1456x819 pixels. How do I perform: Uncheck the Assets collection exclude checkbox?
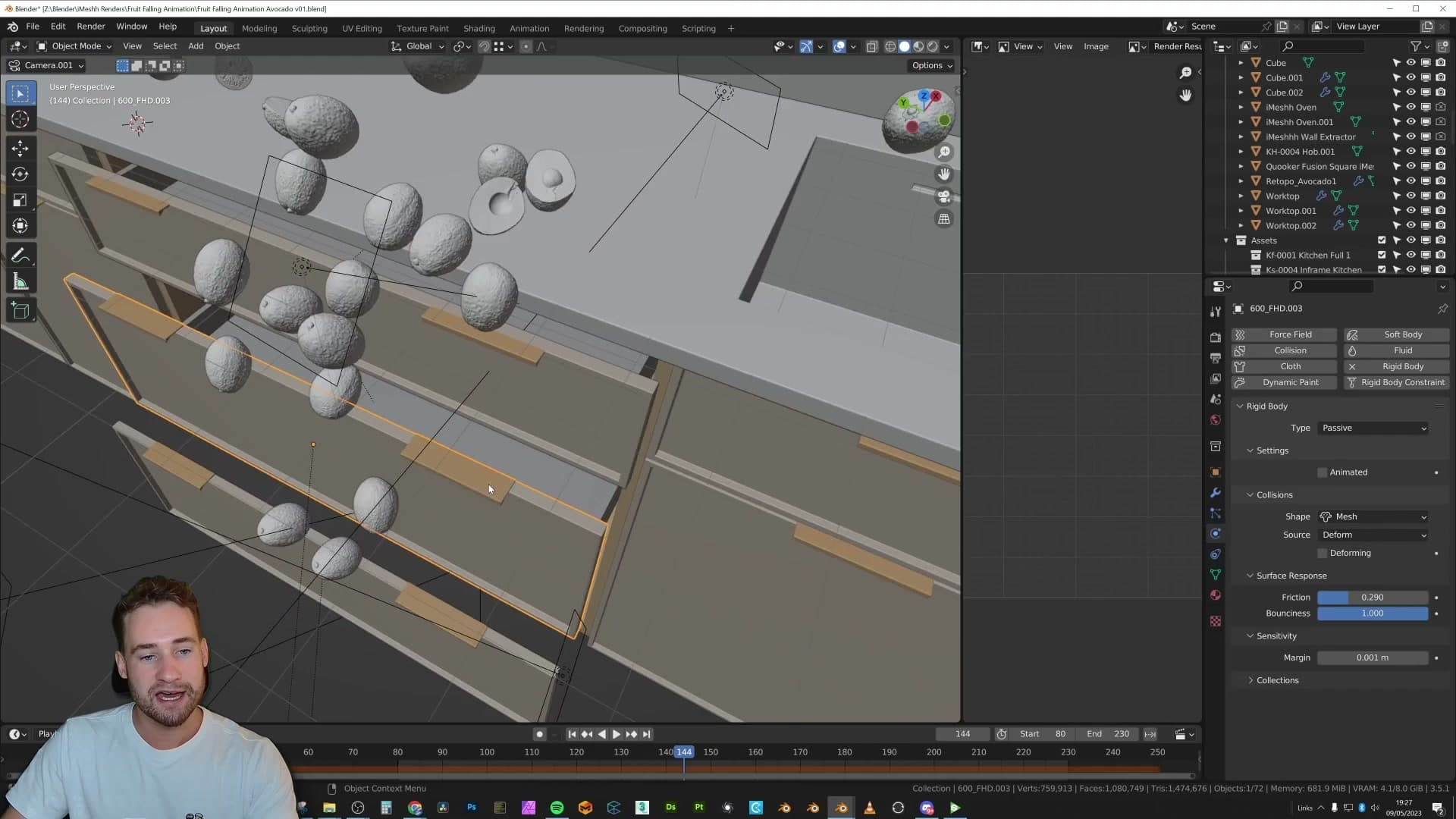[1382, 240]
